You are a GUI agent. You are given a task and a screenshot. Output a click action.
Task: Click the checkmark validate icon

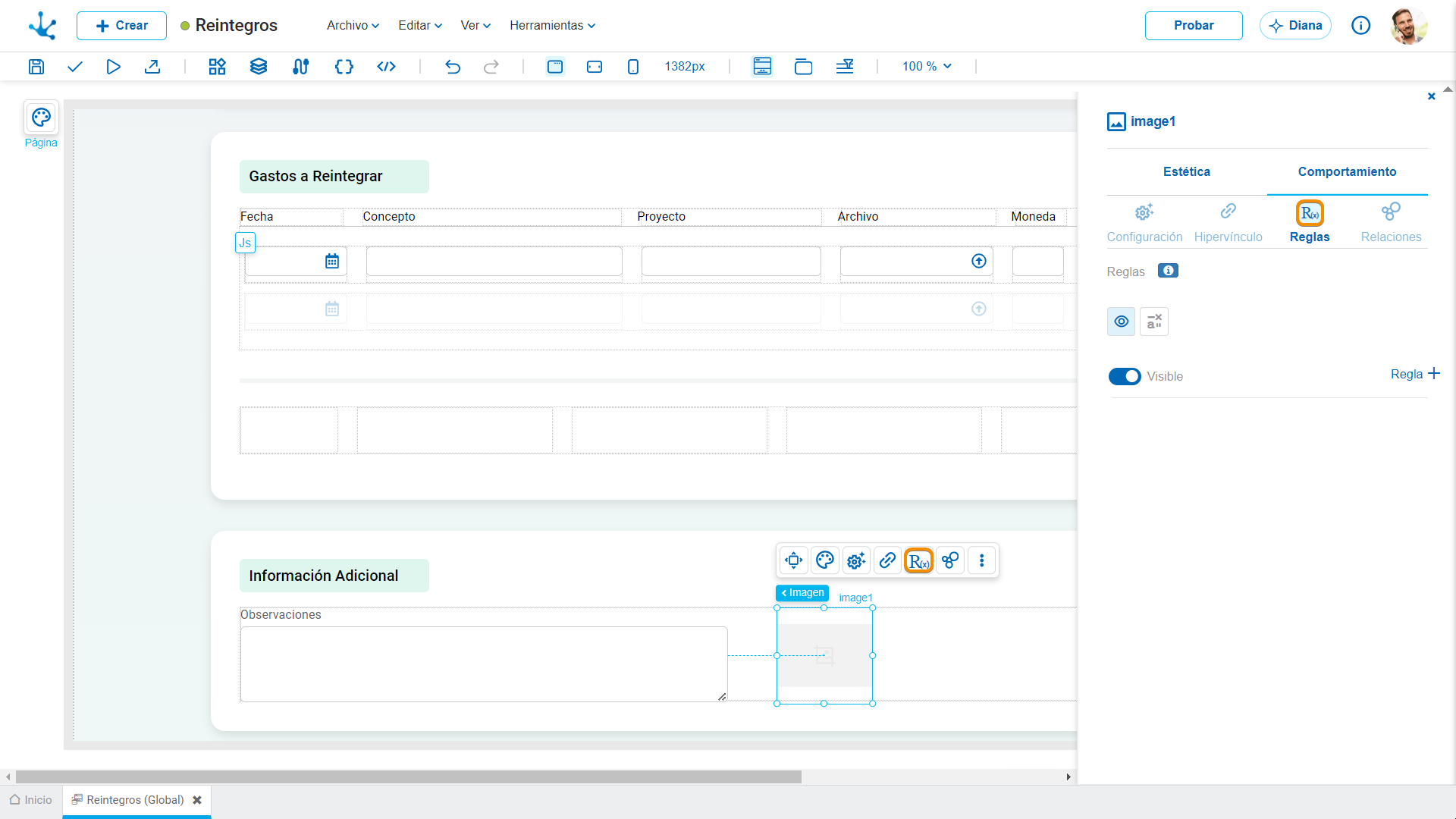(74, 67)
